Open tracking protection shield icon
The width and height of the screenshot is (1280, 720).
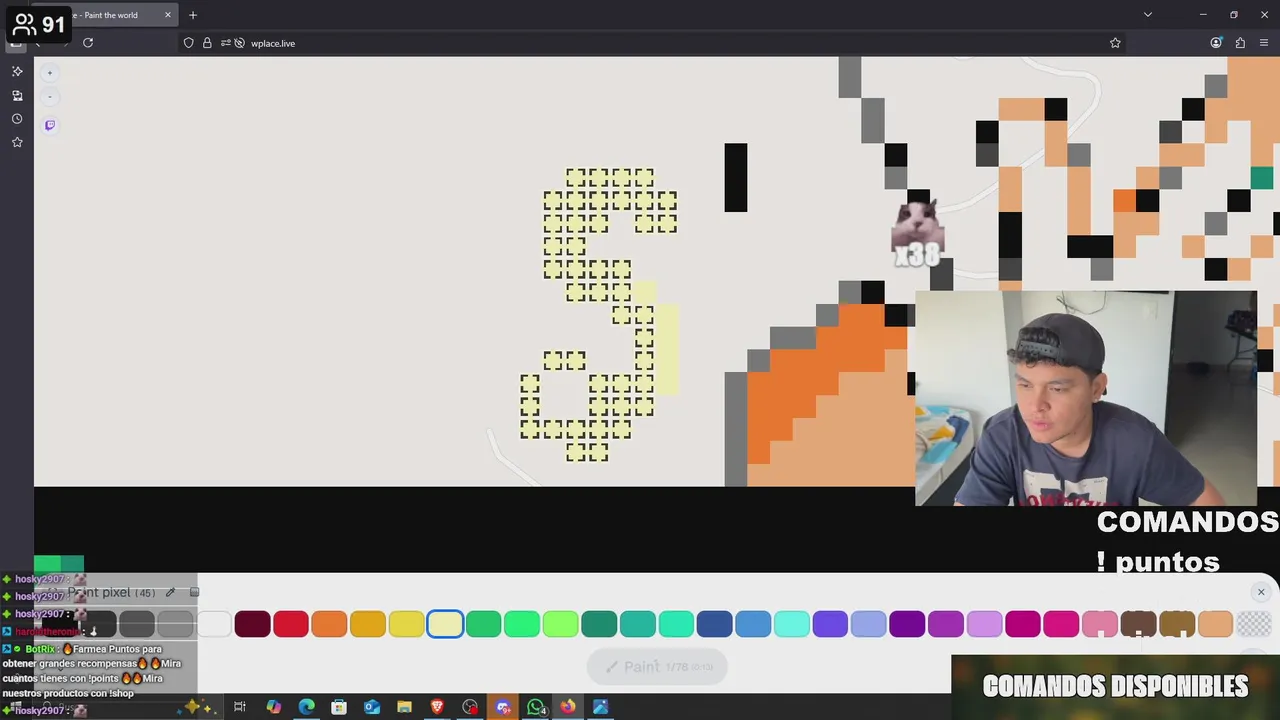(188, 43)
